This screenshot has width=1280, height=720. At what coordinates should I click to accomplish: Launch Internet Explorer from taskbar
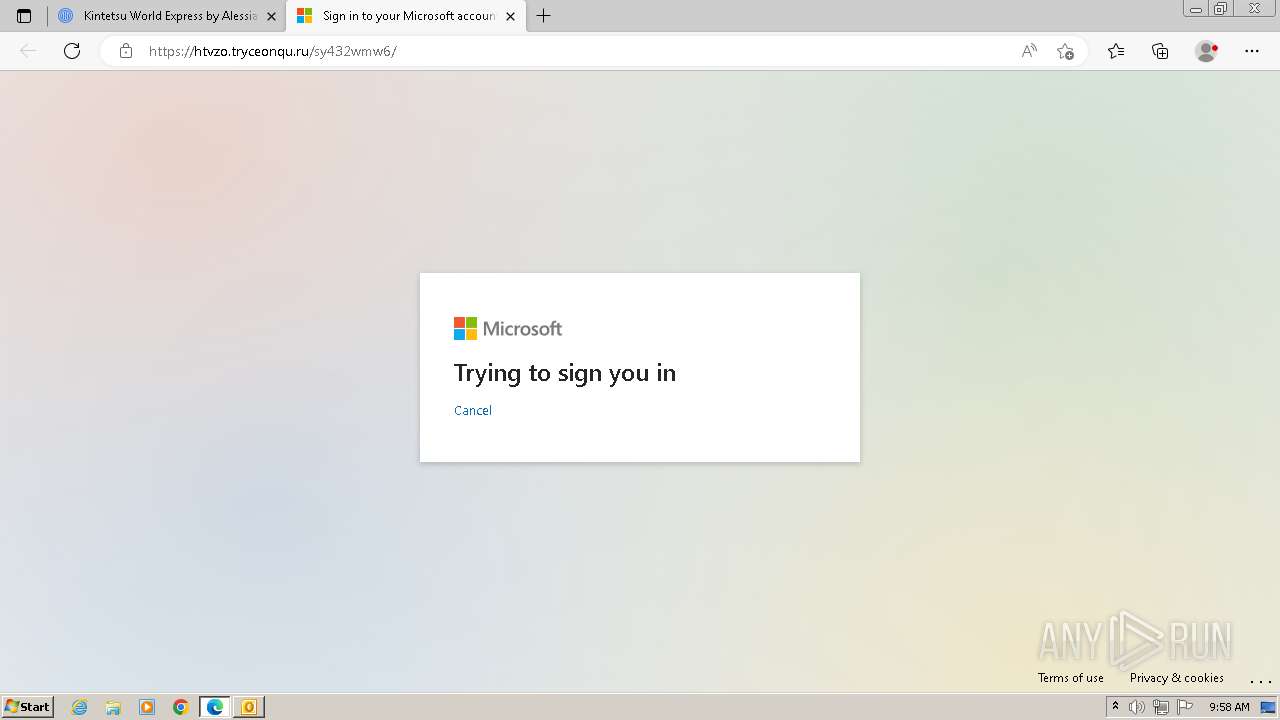[x=79, y=707]
